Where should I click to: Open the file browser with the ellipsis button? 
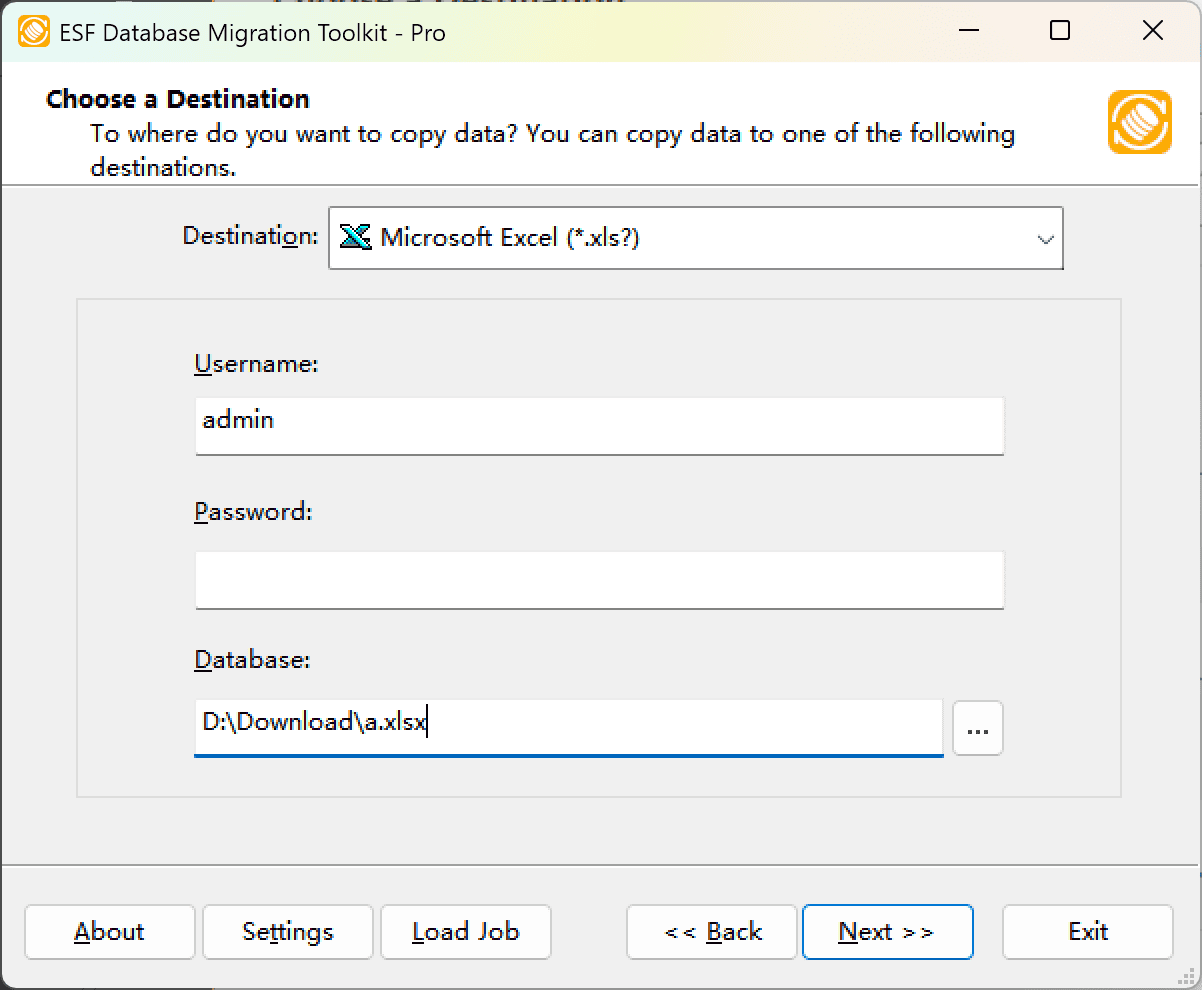977,728
